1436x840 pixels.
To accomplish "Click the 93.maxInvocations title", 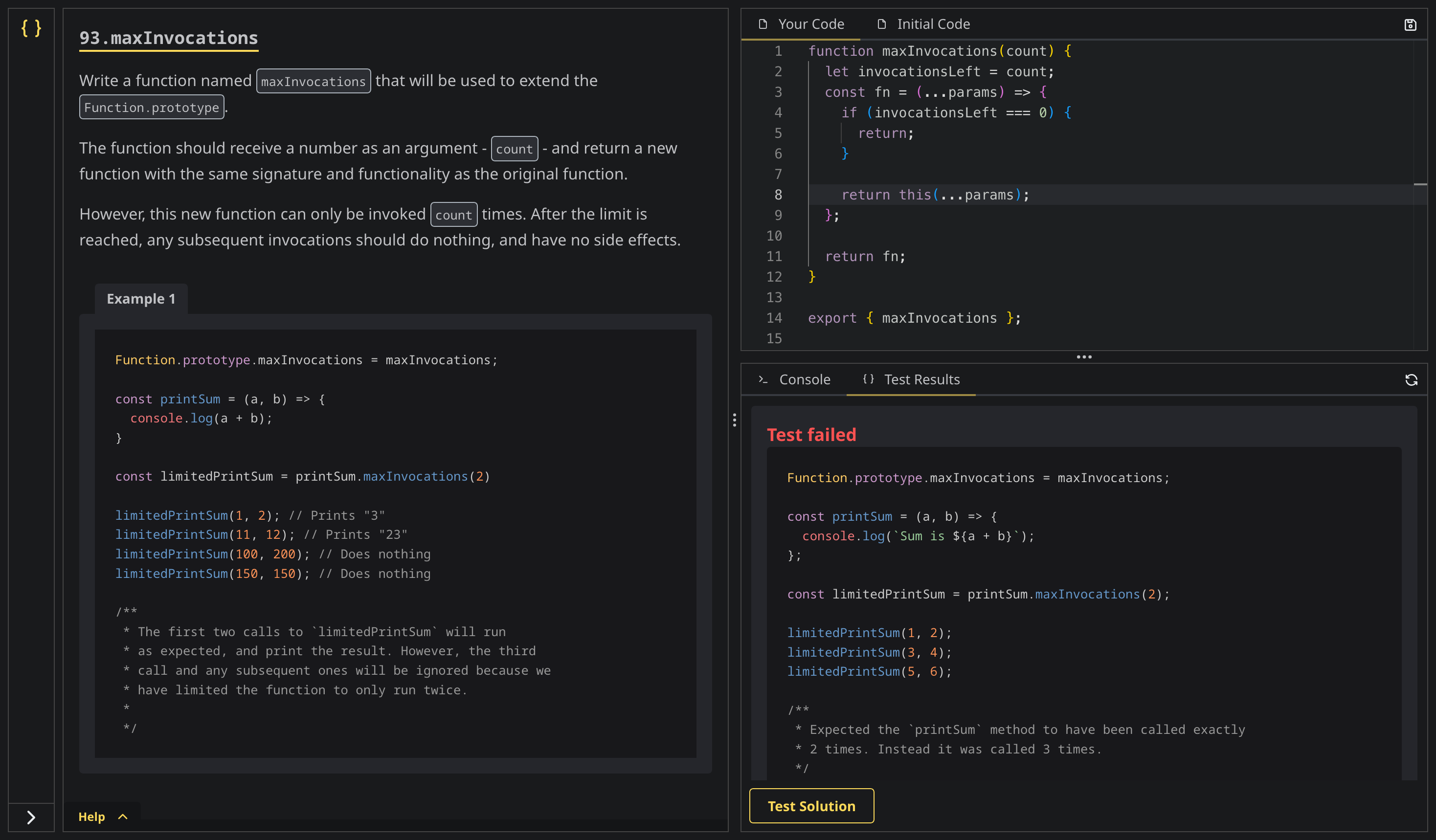I will [169, 38].
